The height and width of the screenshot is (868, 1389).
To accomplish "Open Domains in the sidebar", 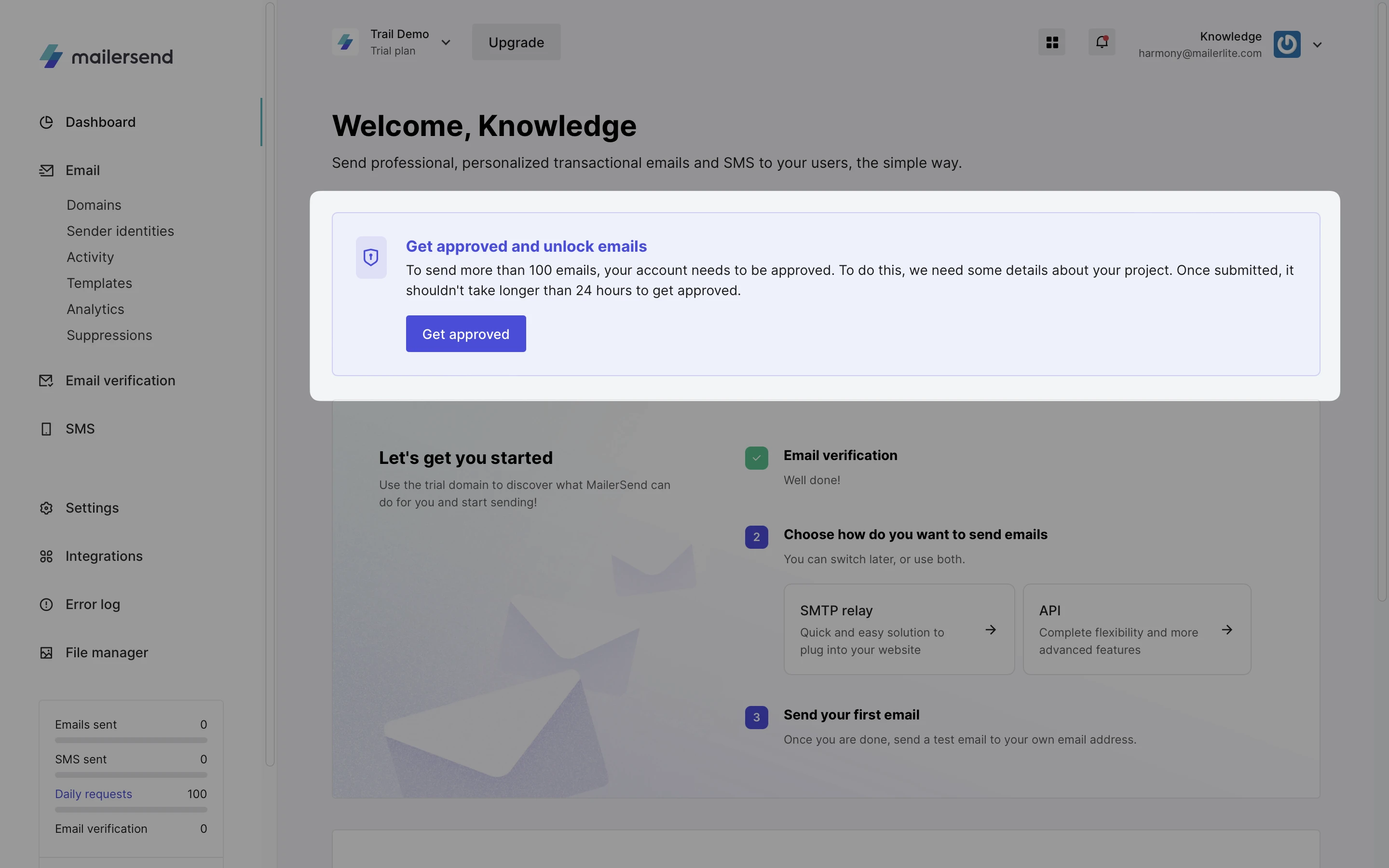I will pyautogui.click(x=94, y=205).
